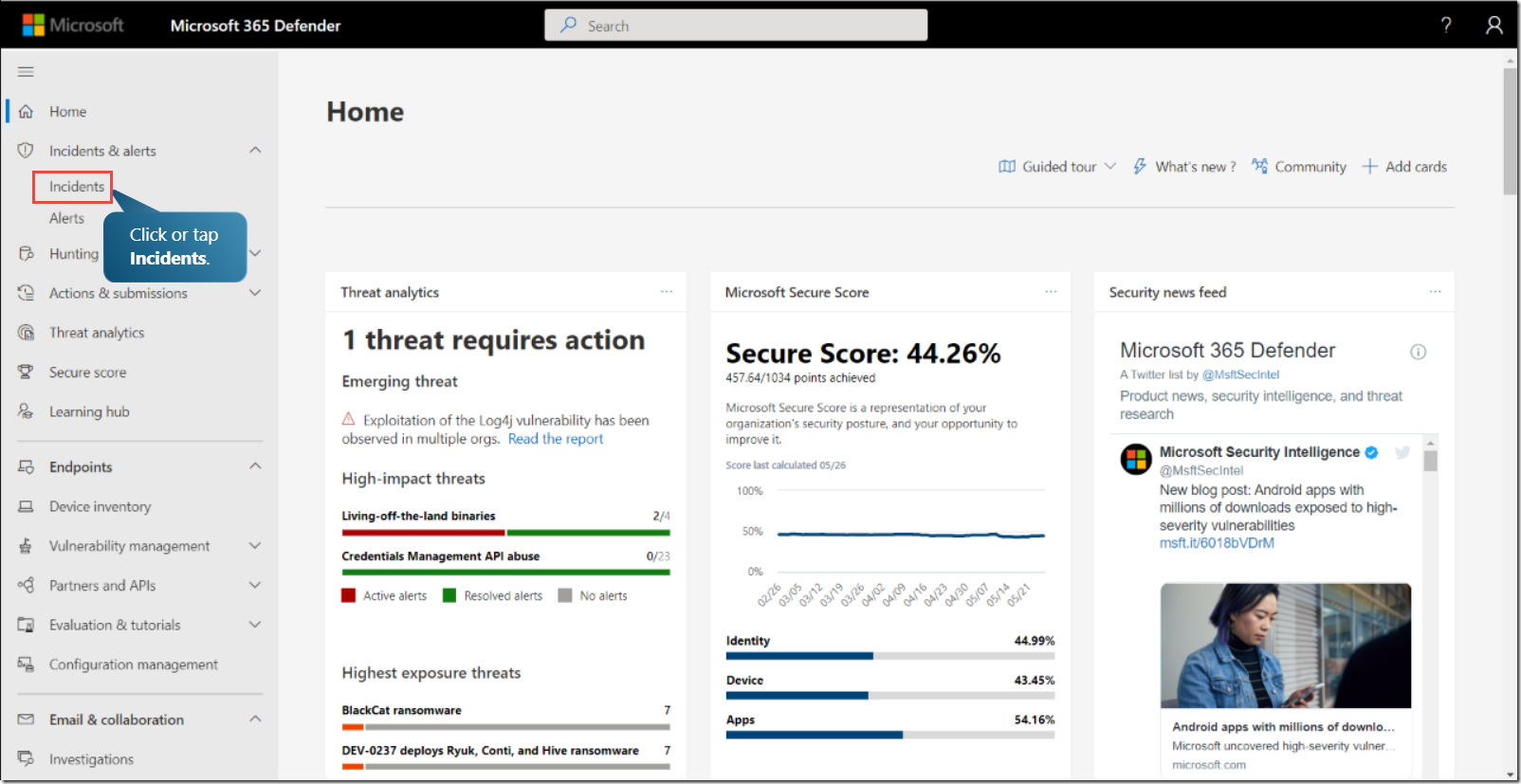
Task: Click the Threat analytics icon in sidebar
Action: [x=27, y=333]
